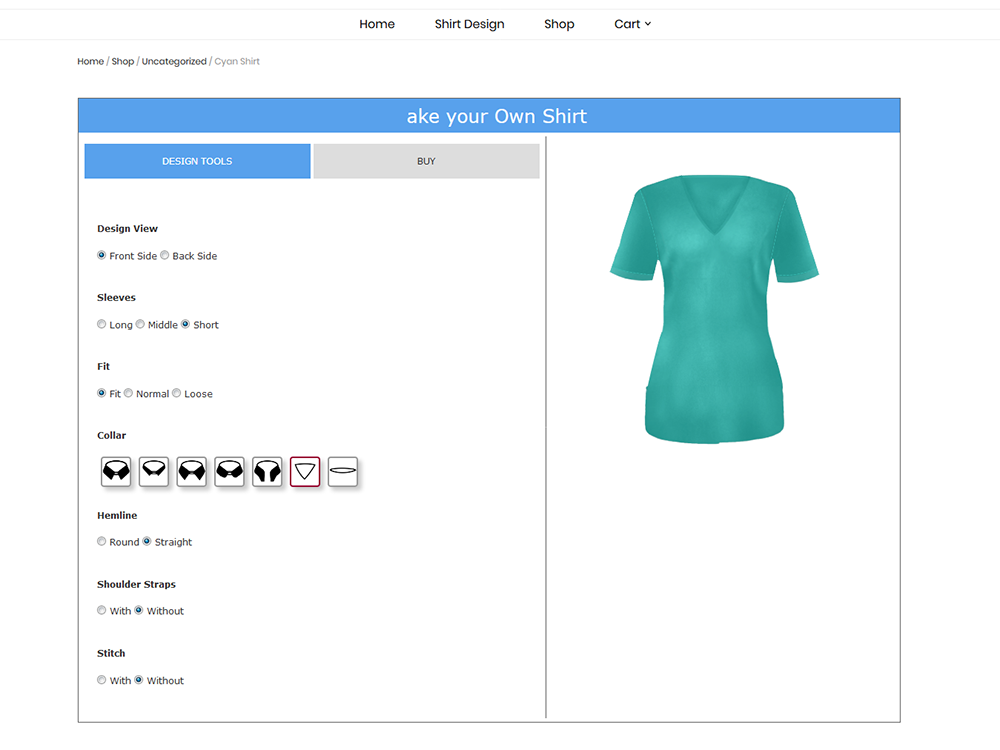
Task: Choose the fourth, rounded collar style icon
Action: [230, 471]
